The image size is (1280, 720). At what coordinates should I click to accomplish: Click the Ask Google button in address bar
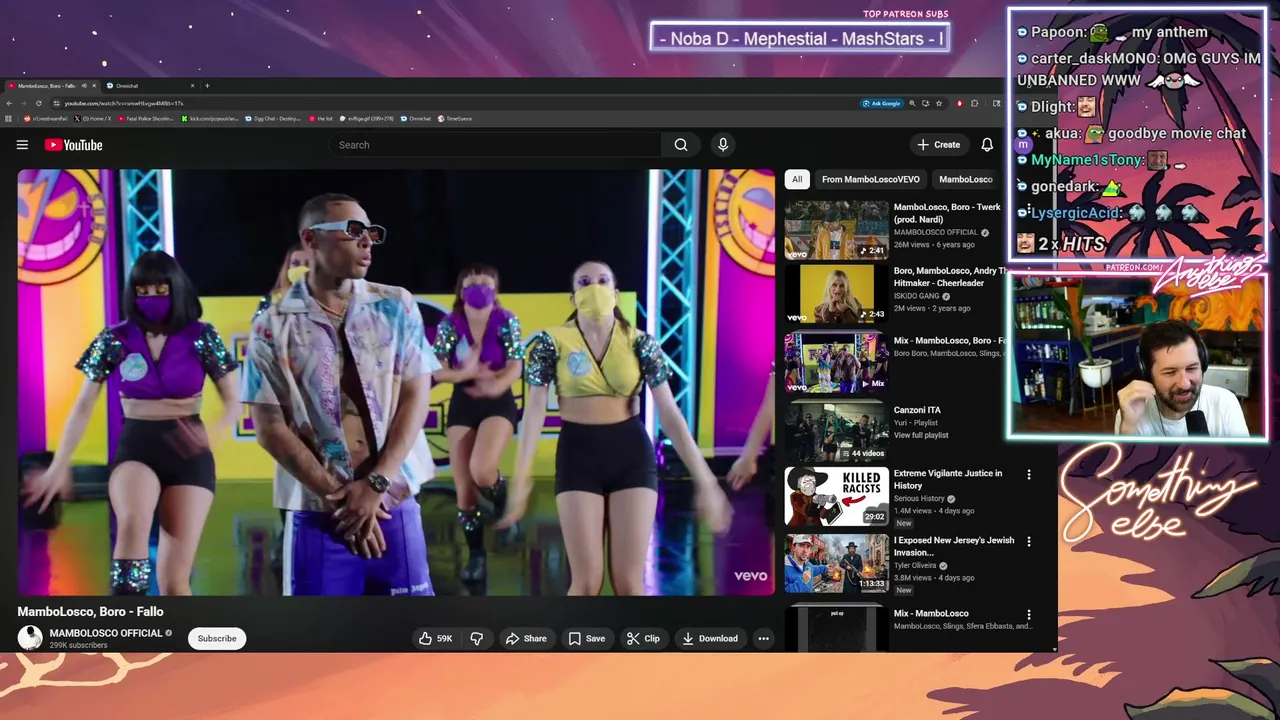tap(881, 103)
